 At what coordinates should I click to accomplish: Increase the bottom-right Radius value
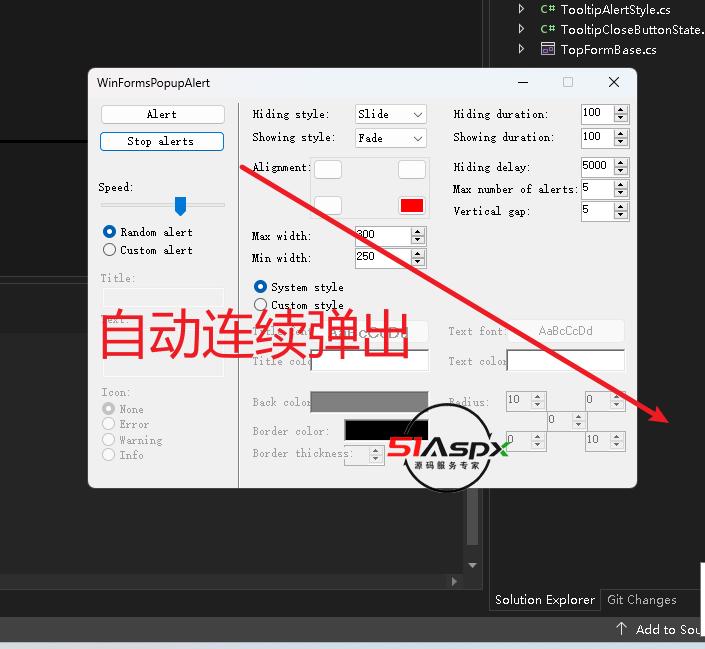point(617,436)
